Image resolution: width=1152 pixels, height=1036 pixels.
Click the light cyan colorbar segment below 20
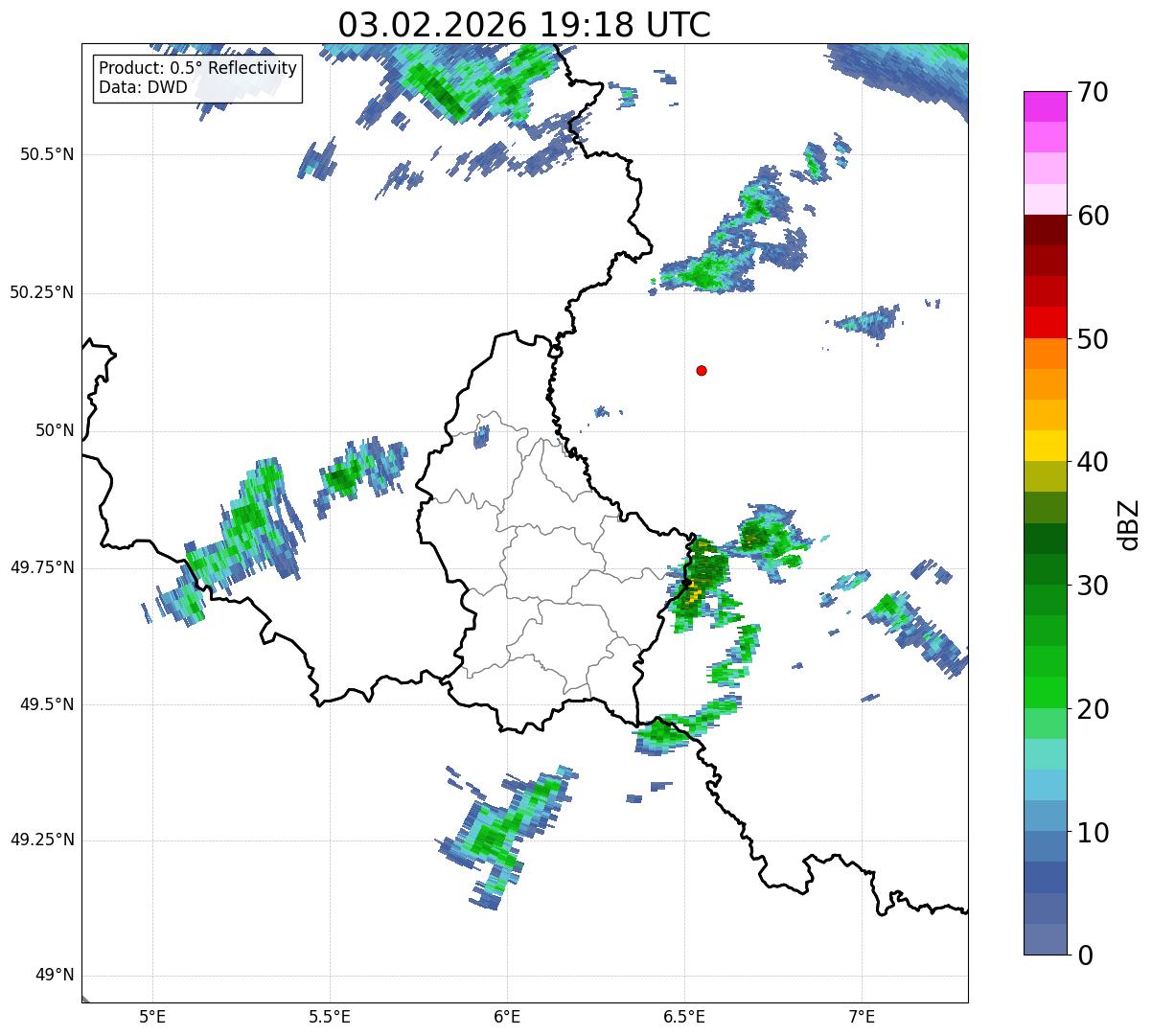coord(1046,753)
